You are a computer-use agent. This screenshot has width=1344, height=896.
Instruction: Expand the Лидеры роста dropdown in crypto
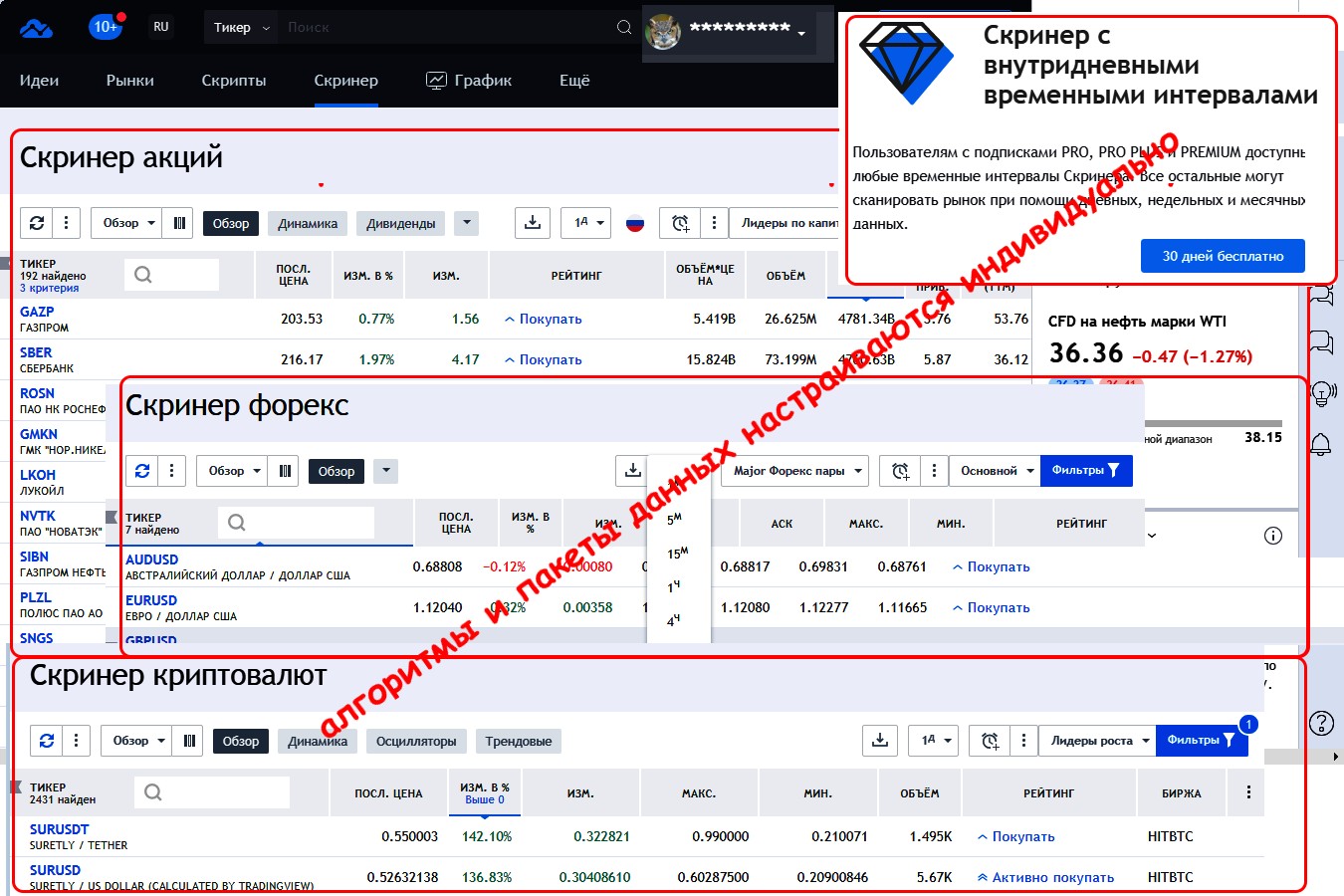coord(1098,741)
